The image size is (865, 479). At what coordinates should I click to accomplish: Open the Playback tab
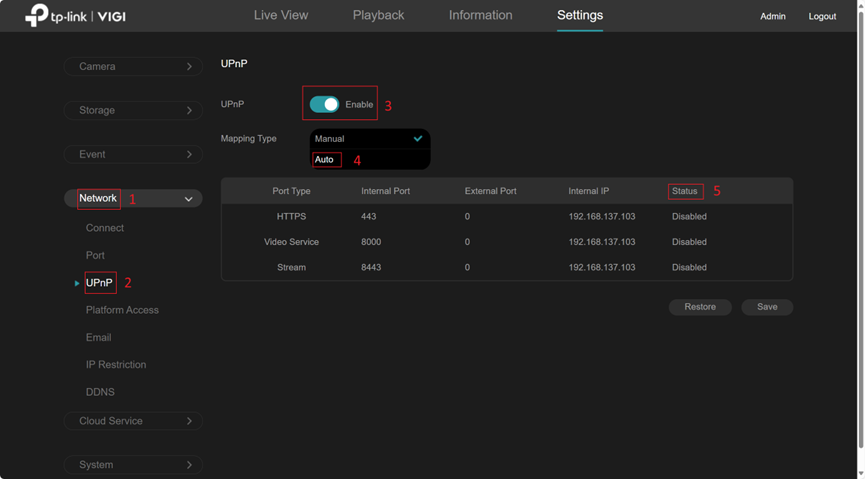(x=378, y=15)
